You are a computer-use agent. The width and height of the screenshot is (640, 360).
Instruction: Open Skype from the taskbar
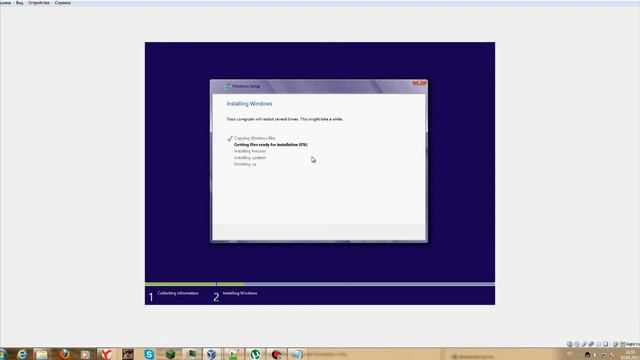click(149, 354)
